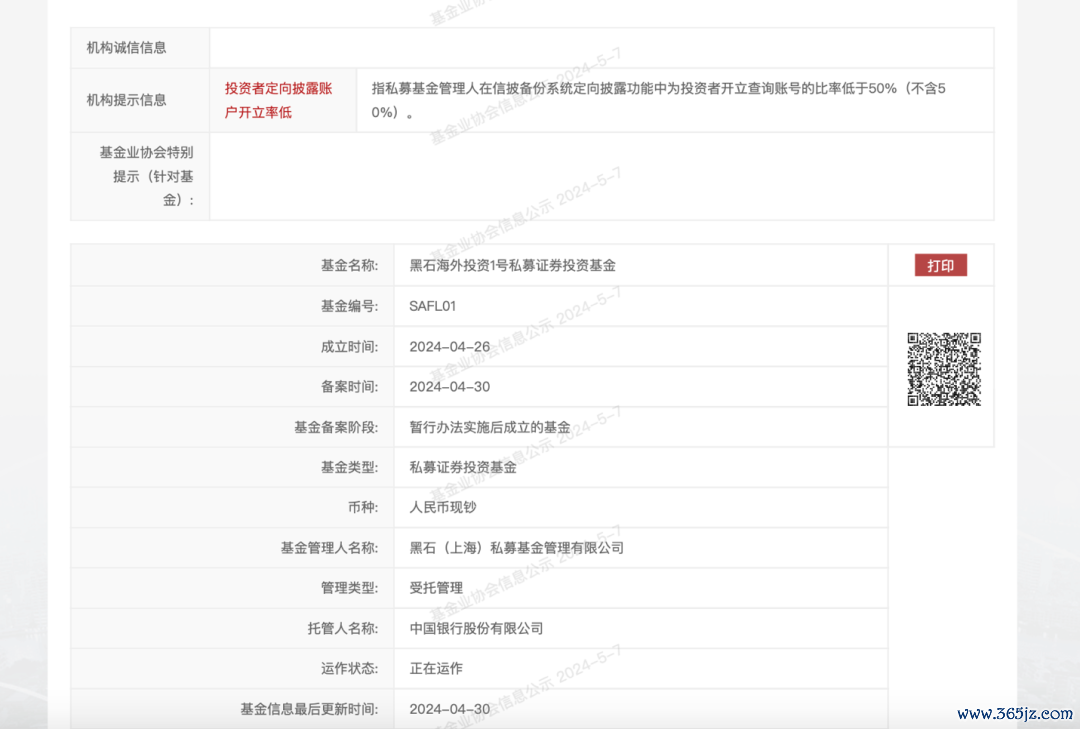Click the 备案时间 value 2024-04-30
The width and height of the screenshot is (1080, 729).
tap(450, 387)
